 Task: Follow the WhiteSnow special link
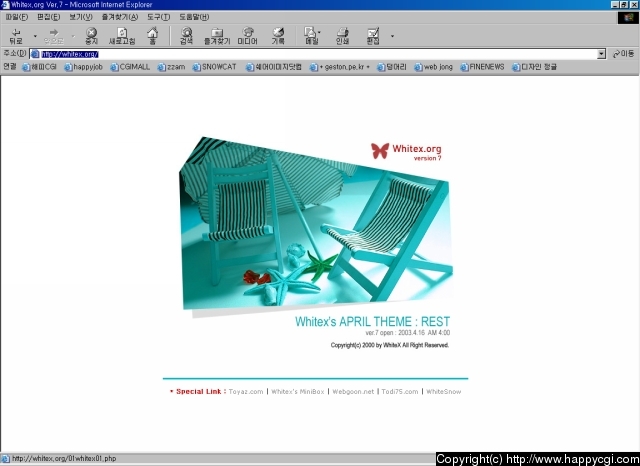[x=444, y=392]
